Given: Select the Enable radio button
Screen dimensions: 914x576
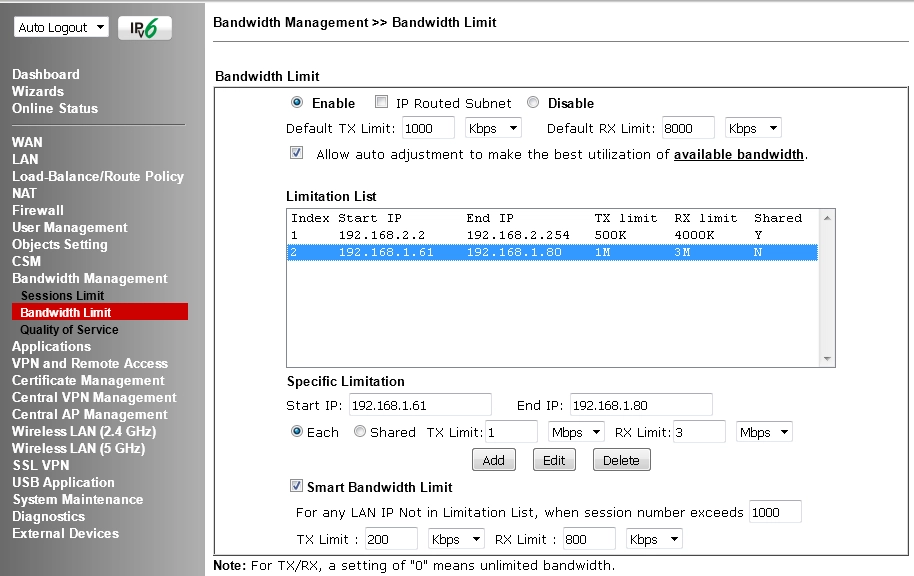Looking at the screenshot, I should click(297, 103).
